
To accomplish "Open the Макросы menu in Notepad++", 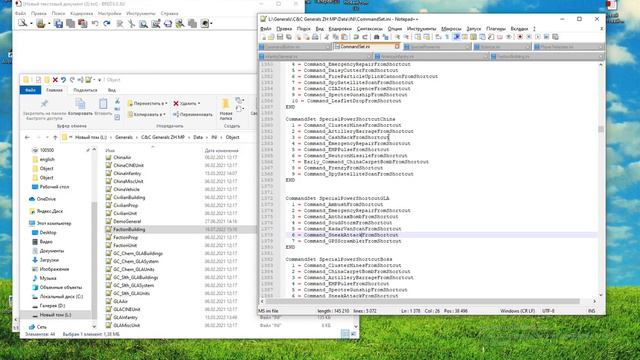I will pyautogui.click(x=451, y=29).
